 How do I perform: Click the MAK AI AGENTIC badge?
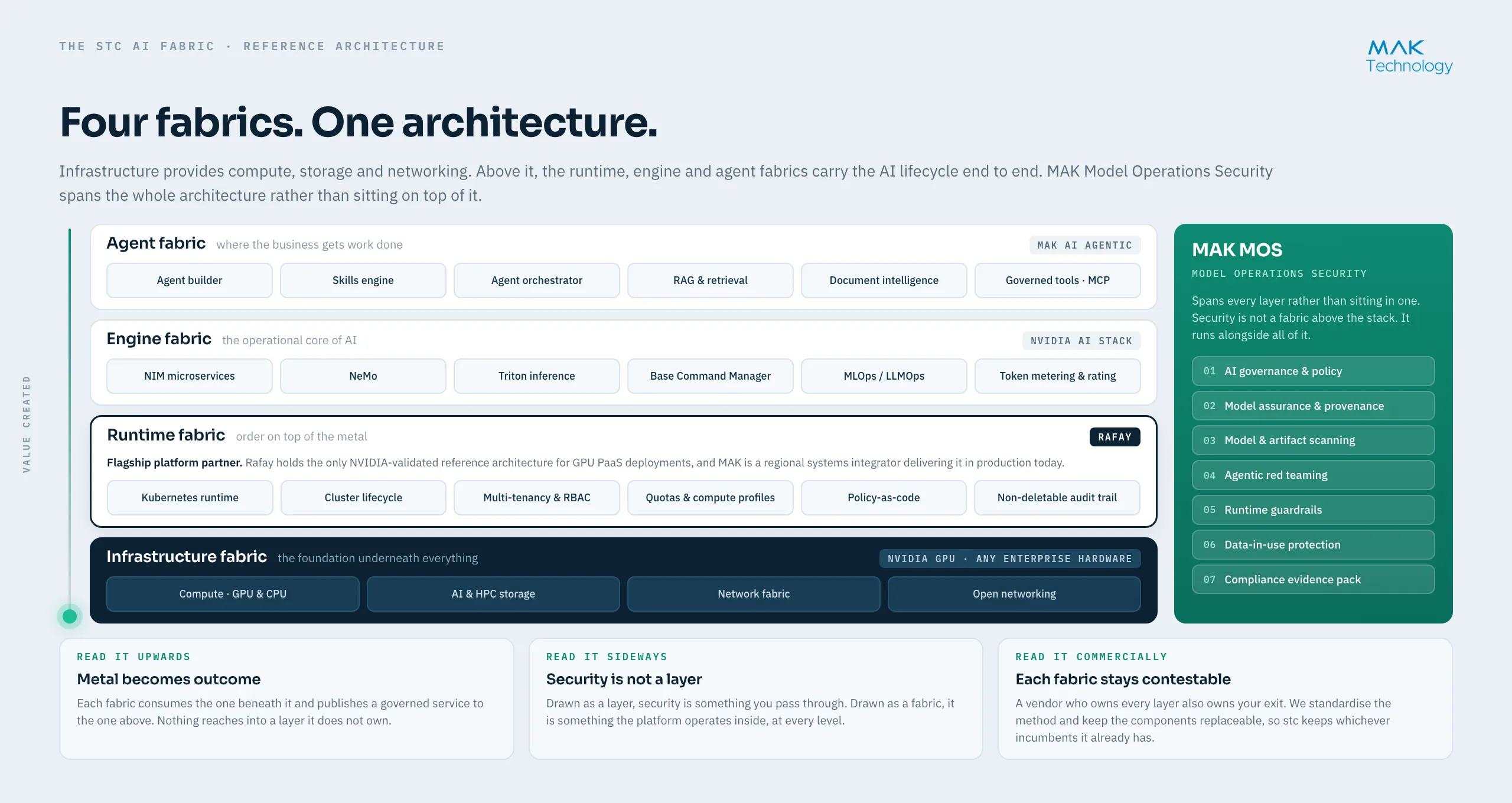click(x=1085, y=245)
